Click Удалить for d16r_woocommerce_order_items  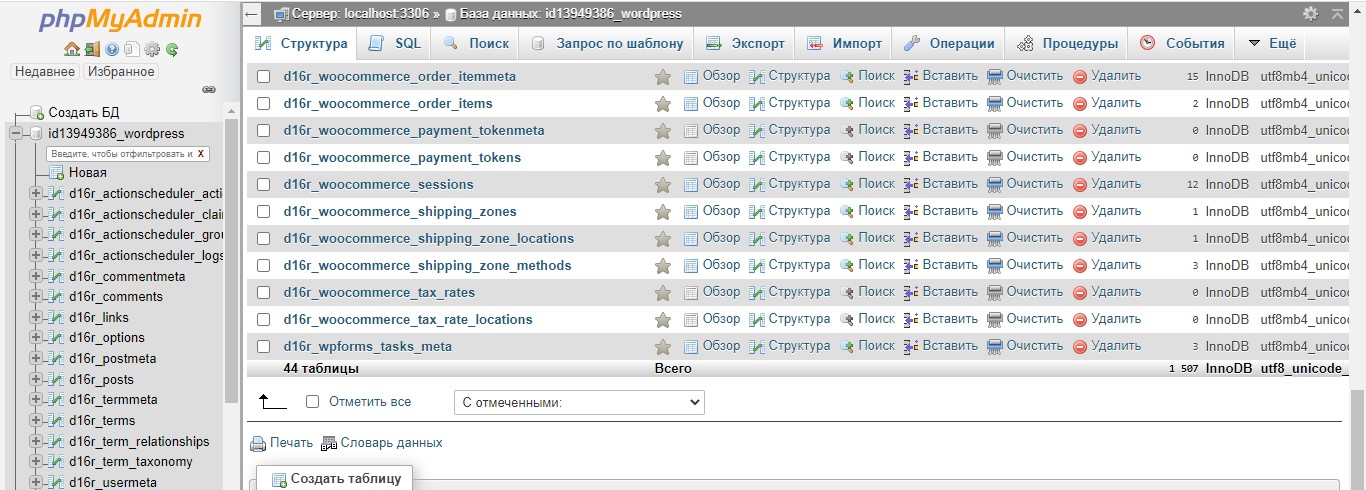[1107, 103]
